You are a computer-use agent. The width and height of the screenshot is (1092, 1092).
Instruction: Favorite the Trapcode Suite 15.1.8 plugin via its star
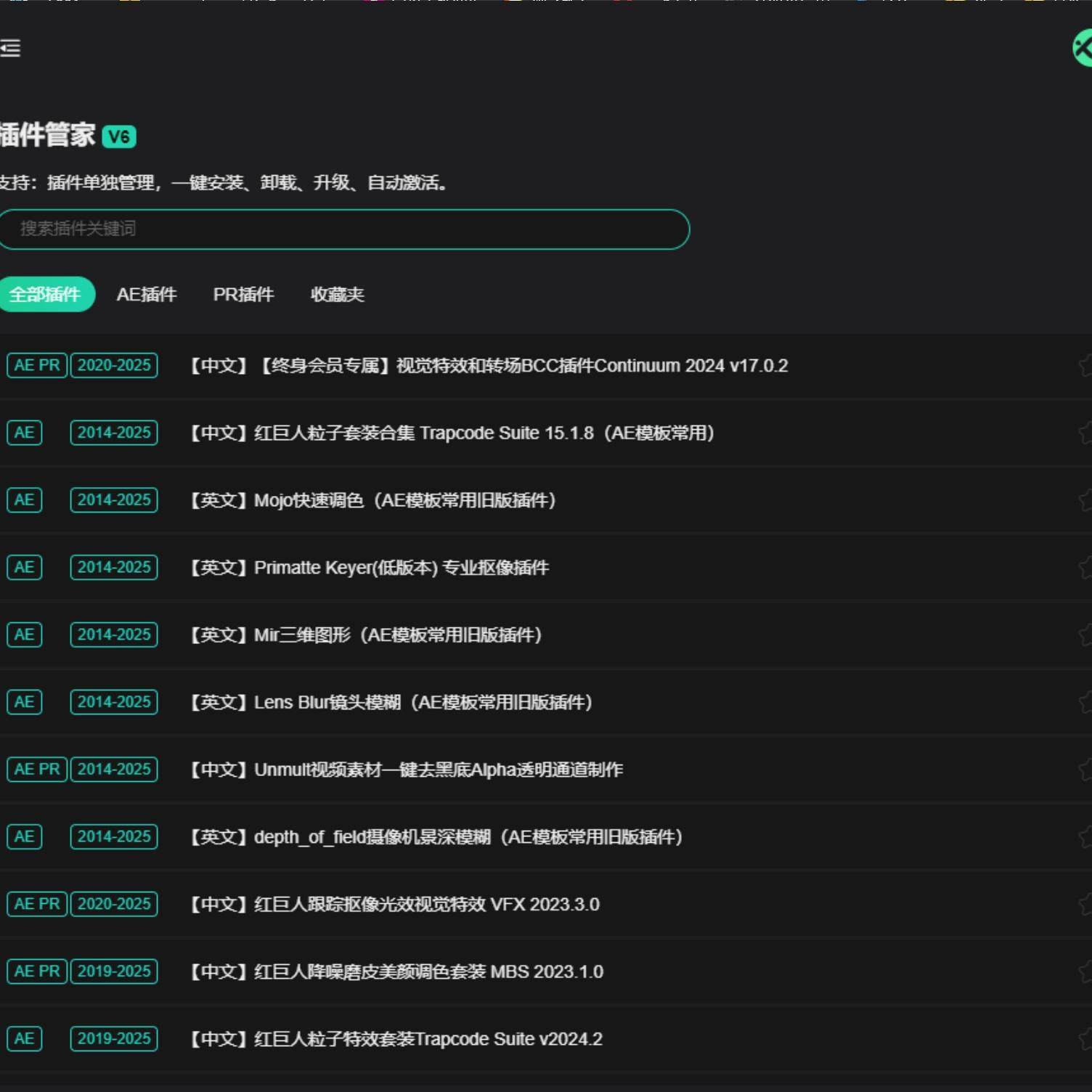click(1087, 433)
